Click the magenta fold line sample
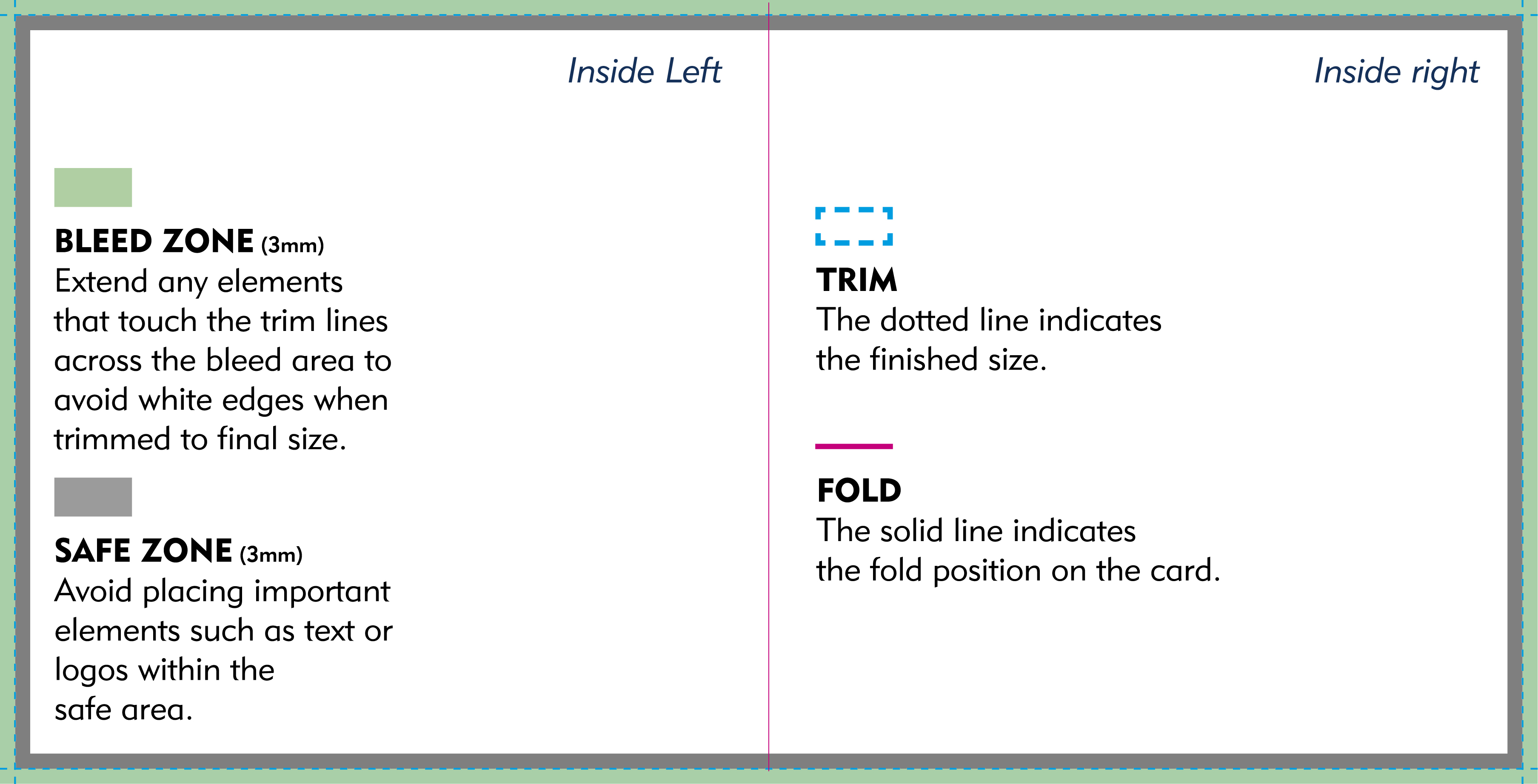1538x784 pixels. tap(854, 446)
